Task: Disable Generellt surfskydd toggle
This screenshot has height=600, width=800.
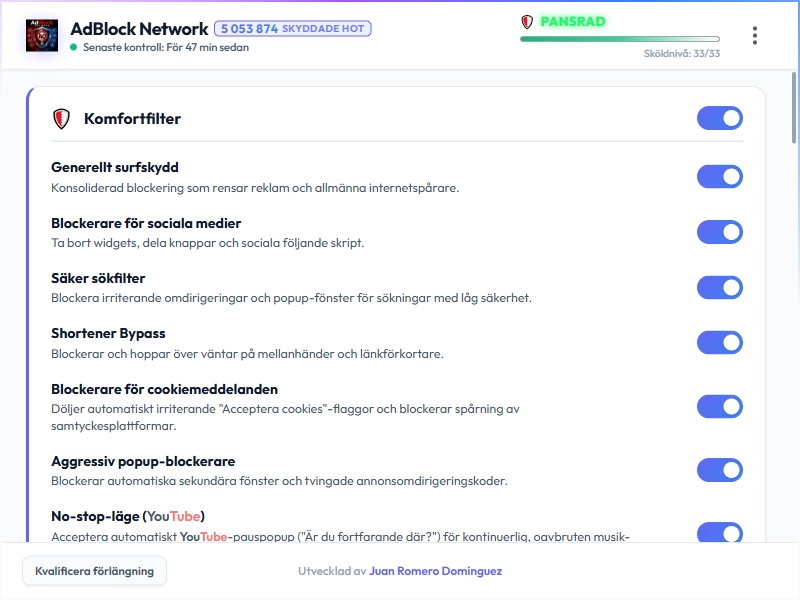Action: click(x=719, y=177)
